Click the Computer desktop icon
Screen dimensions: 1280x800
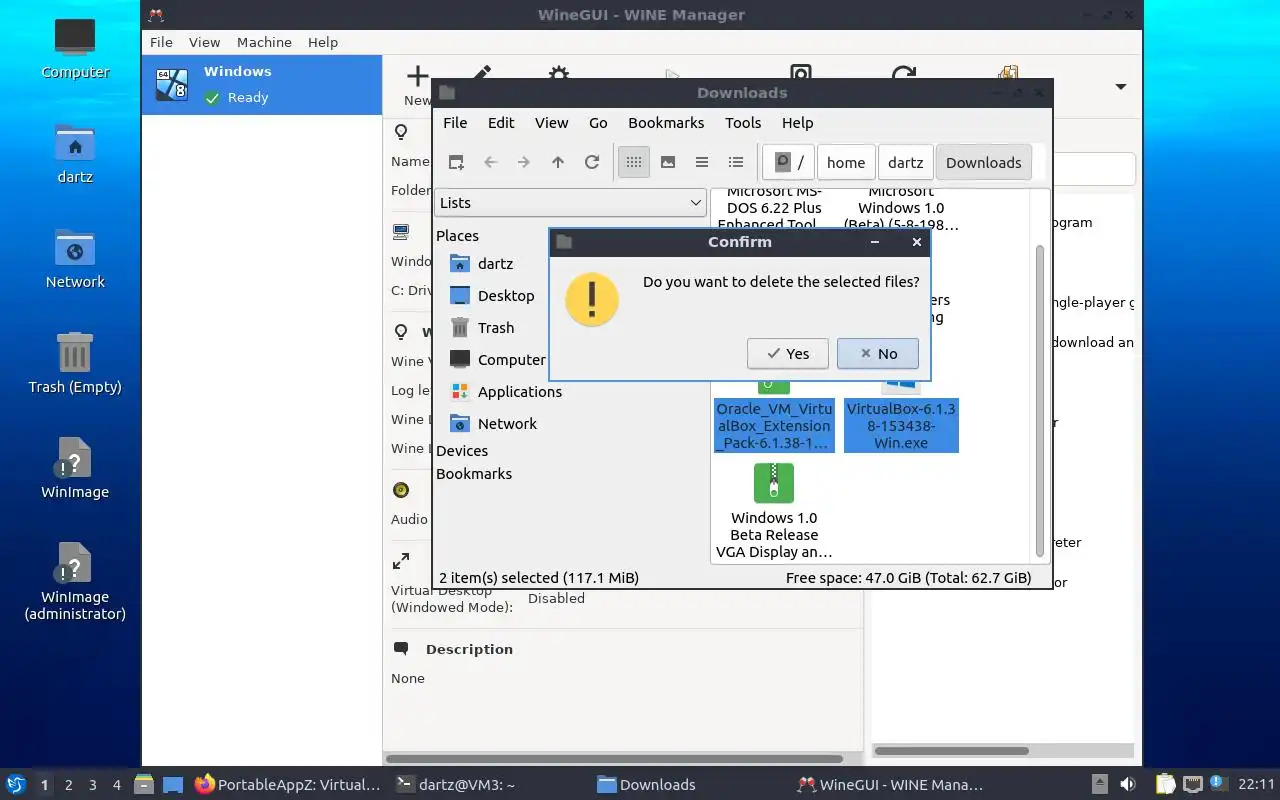click(75, 48)
